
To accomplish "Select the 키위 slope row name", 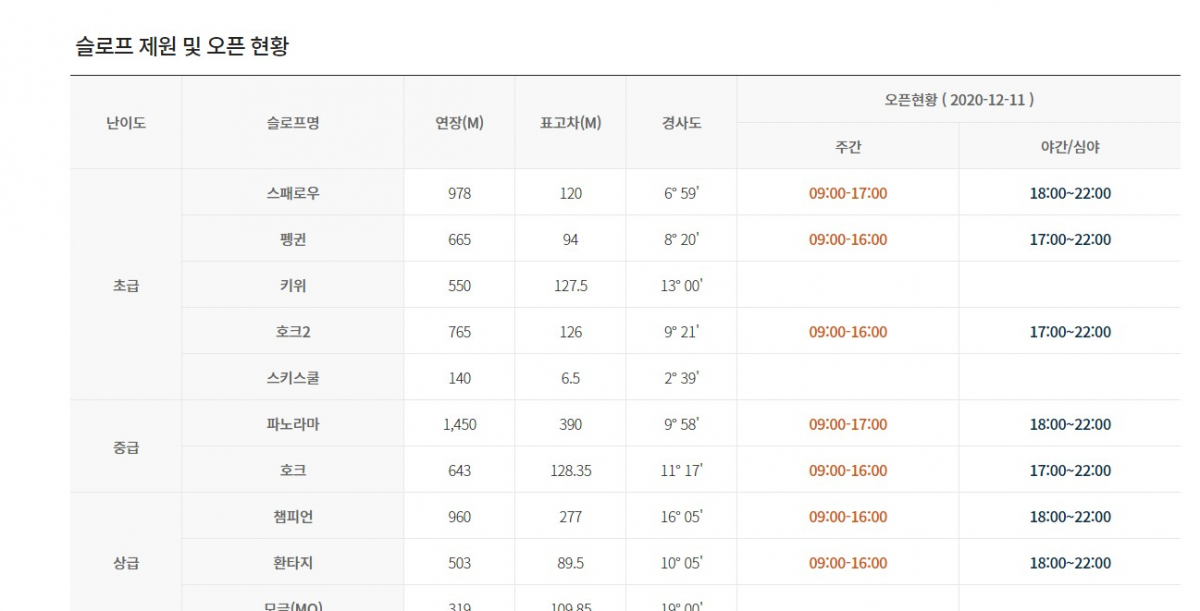I will (x=293, y=286).
